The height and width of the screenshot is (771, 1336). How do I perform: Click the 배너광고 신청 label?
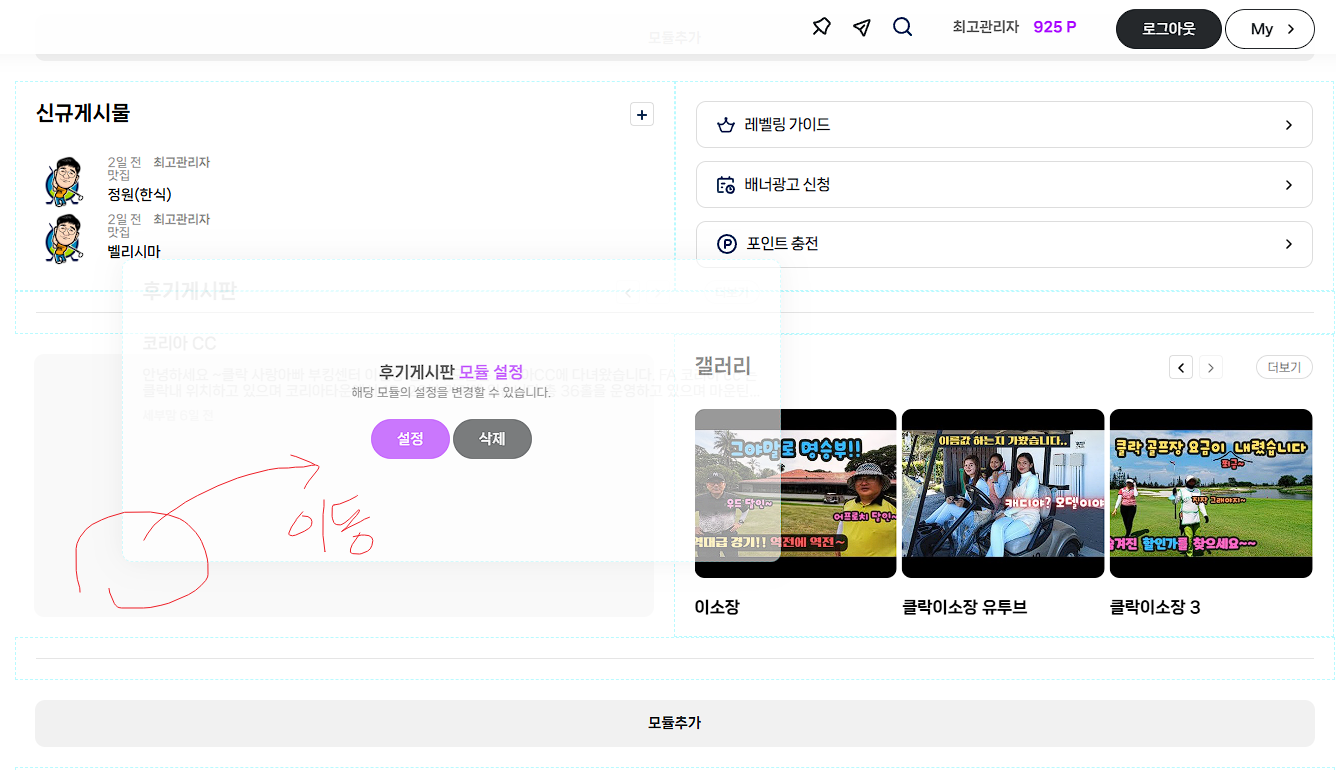click(788, 185)
